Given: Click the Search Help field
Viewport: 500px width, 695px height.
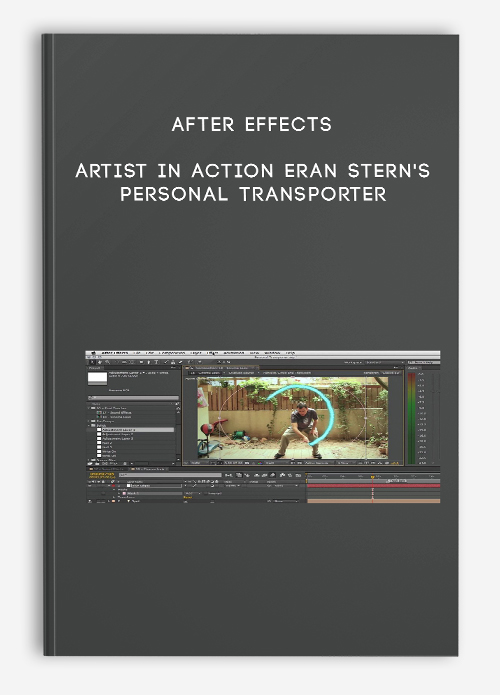Looking at the screenshot, I should [423, 362].
